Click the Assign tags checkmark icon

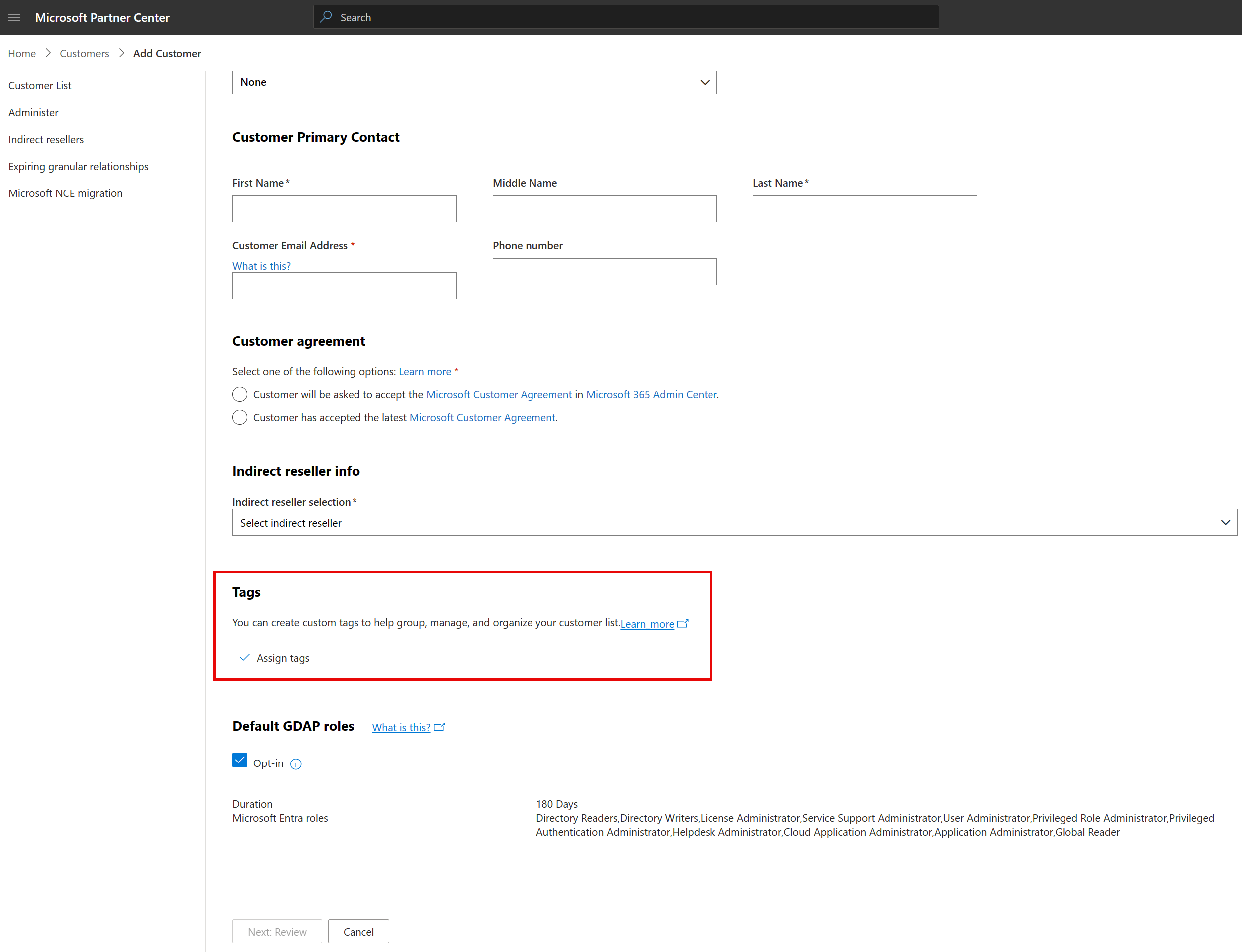coord(246,657)
